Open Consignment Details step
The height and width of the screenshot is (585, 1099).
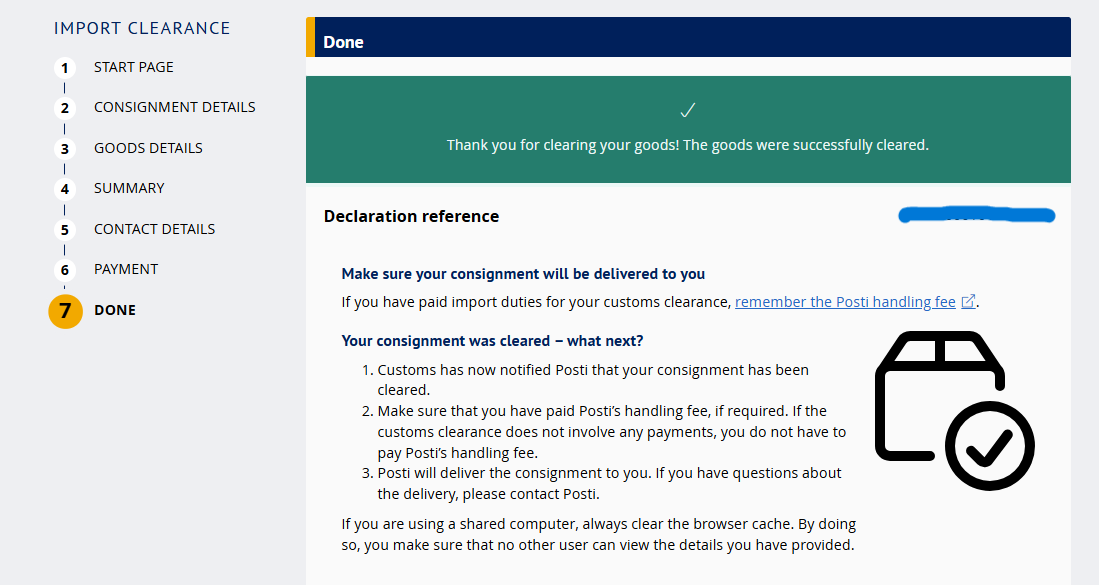(174, 107)
